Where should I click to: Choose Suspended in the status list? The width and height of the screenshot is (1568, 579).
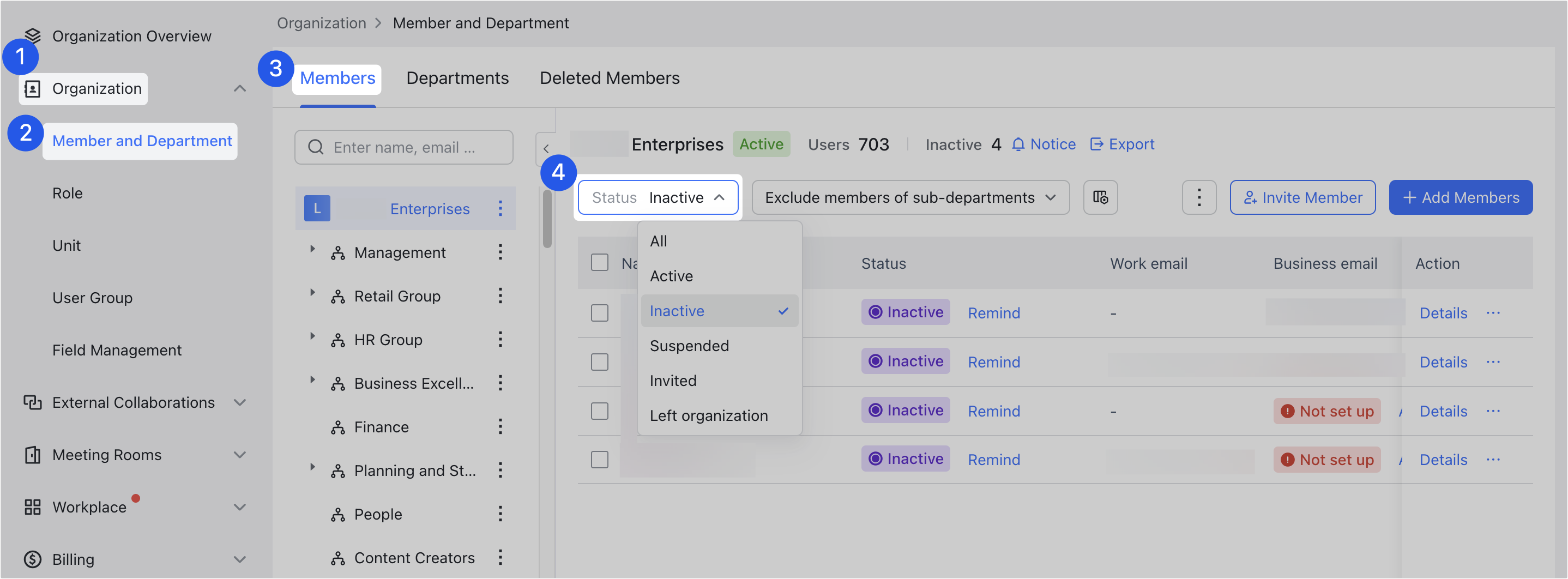pyautogui.click(x=719, y=346)
